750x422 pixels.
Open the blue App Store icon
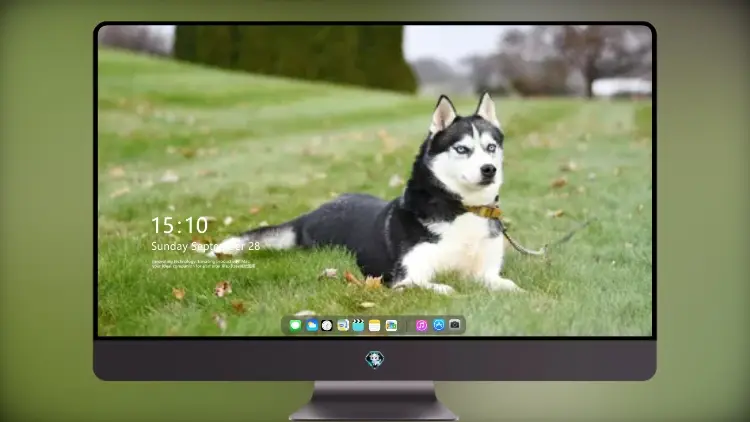click(x=439, y=325)
